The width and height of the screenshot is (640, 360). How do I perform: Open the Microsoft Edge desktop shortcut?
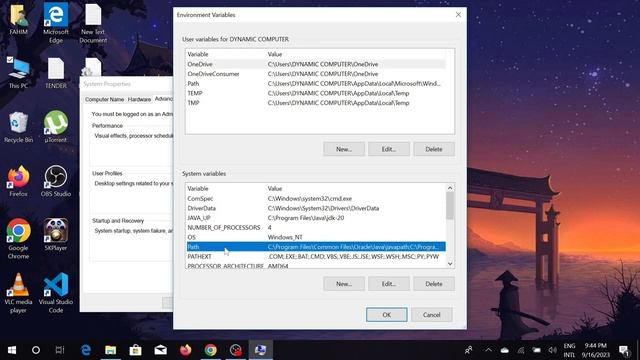tap(56, 22)
